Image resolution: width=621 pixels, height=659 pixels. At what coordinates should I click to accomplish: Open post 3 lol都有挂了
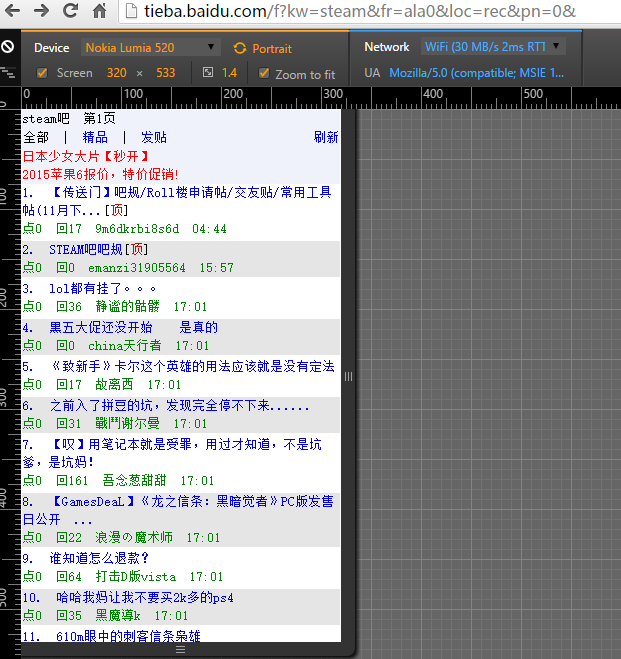pos(89,289)
